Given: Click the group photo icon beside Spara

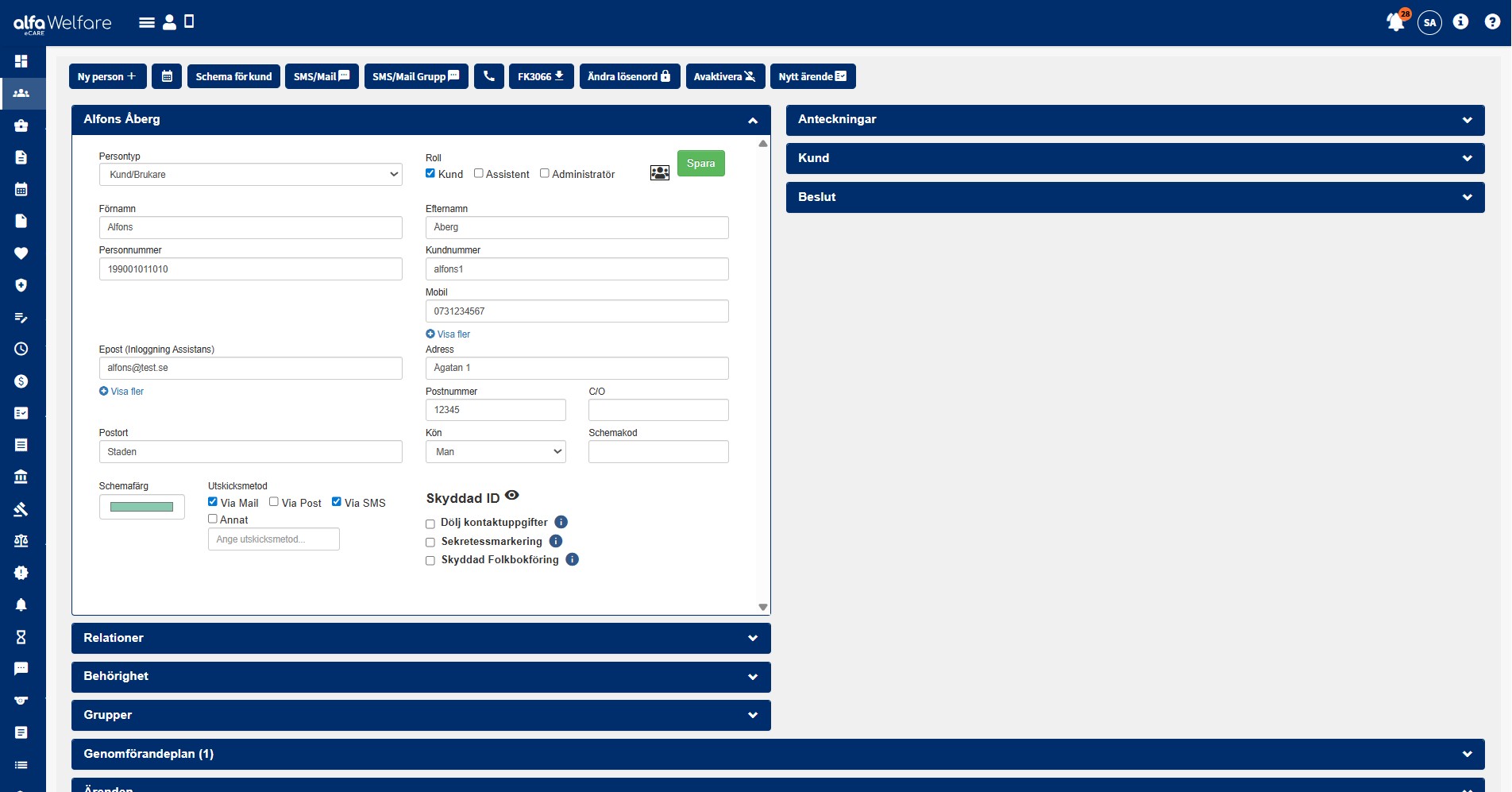Looking at the screenshot, I should tap(659, 172).
